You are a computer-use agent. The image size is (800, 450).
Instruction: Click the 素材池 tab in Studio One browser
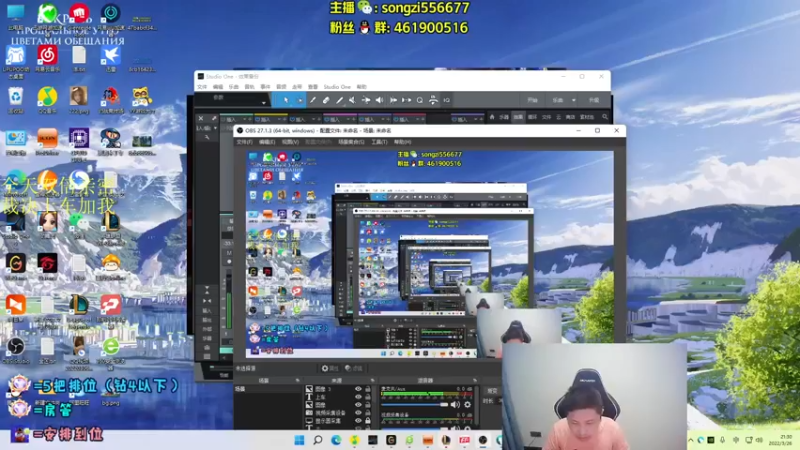point(587,117)
